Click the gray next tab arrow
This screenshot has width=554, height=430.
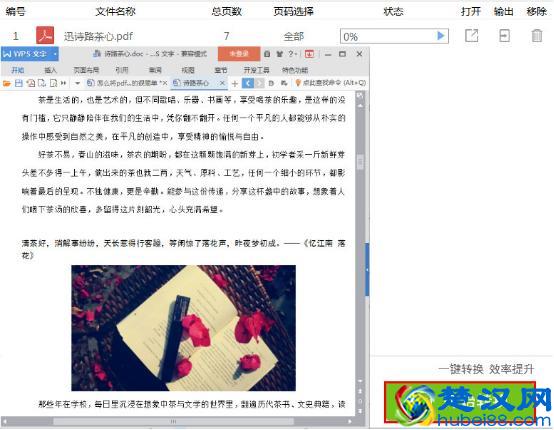[260, 83]
